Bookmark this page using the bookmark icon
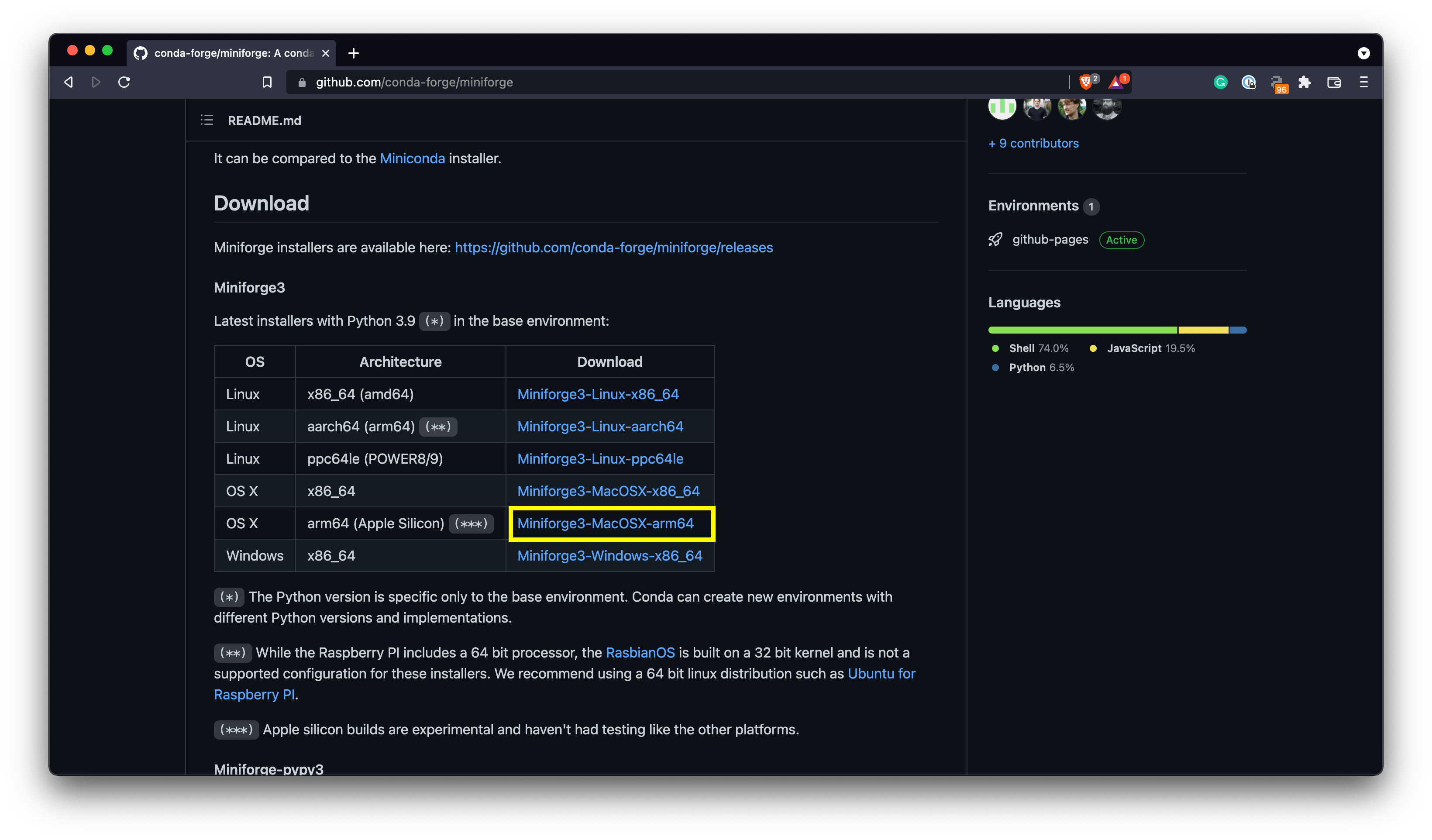1432x840 pixels. (267, 83)
